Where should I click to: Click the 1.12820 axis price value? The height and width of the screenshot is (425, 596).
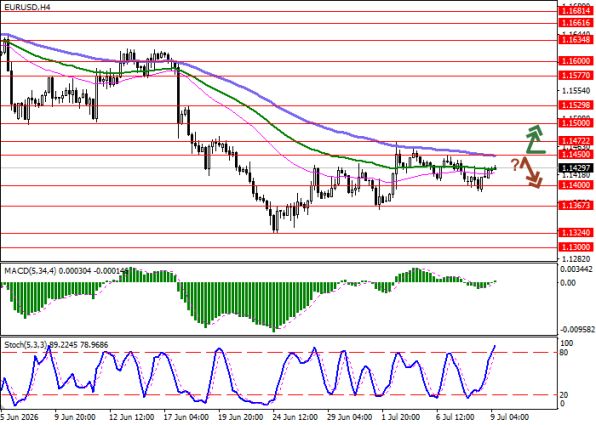point(576,259)
